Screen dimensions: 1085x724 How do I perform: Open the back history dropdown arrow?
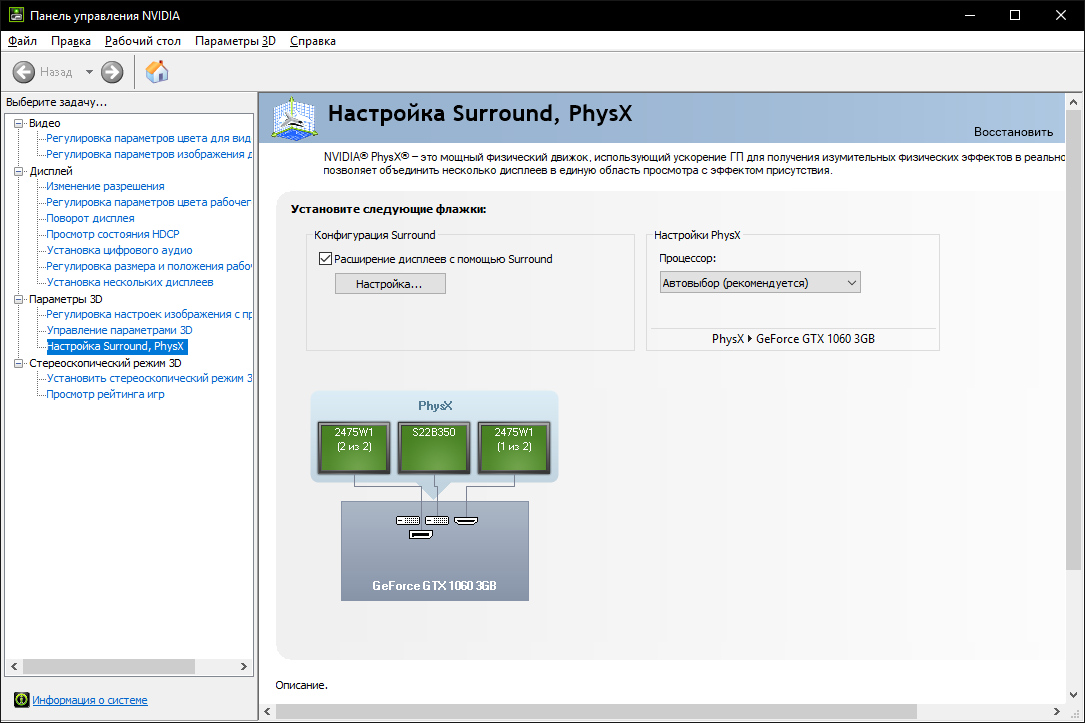89,72
